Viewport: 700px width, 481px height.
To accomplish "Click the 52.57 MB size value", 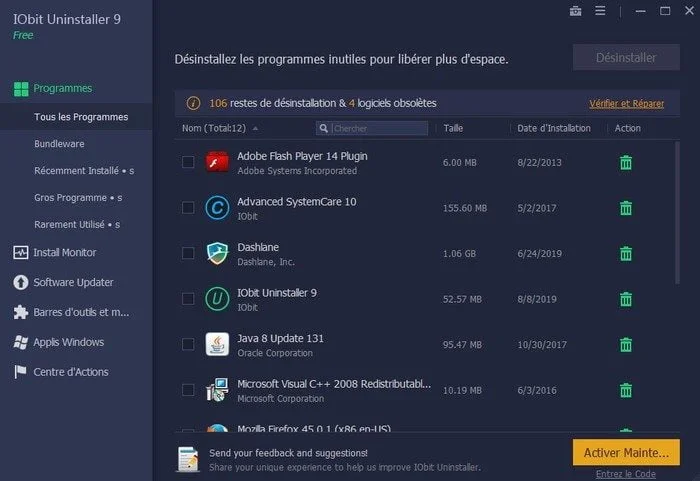I will click(x=462, y=299).
